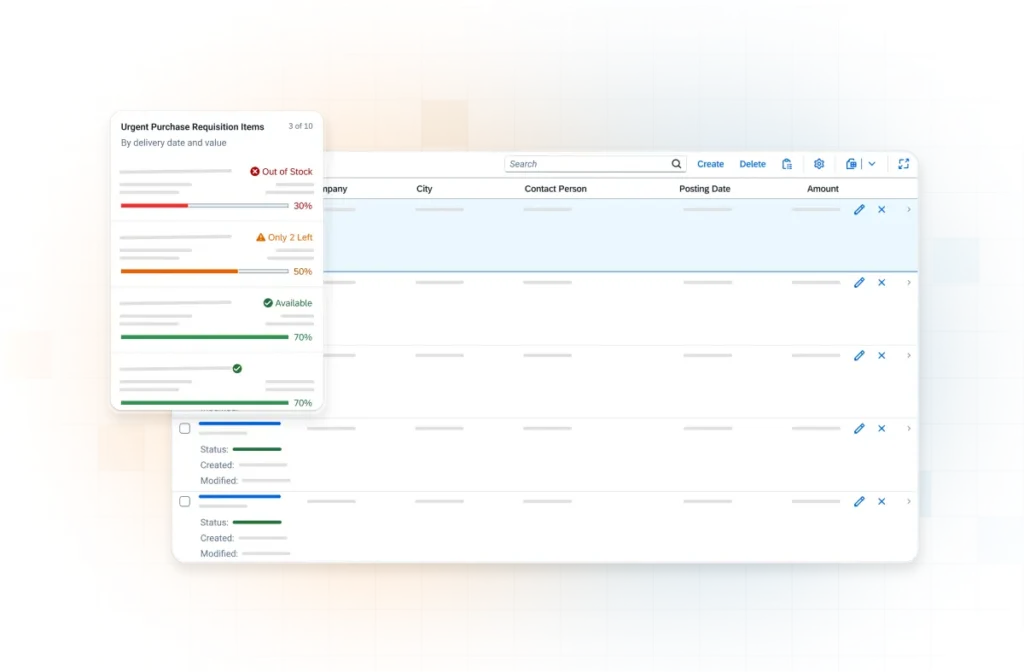Image resolution: width=1024 pixels, height=672 pixels.
Task: Open the export options dropdown arrow
Action: 872,164
